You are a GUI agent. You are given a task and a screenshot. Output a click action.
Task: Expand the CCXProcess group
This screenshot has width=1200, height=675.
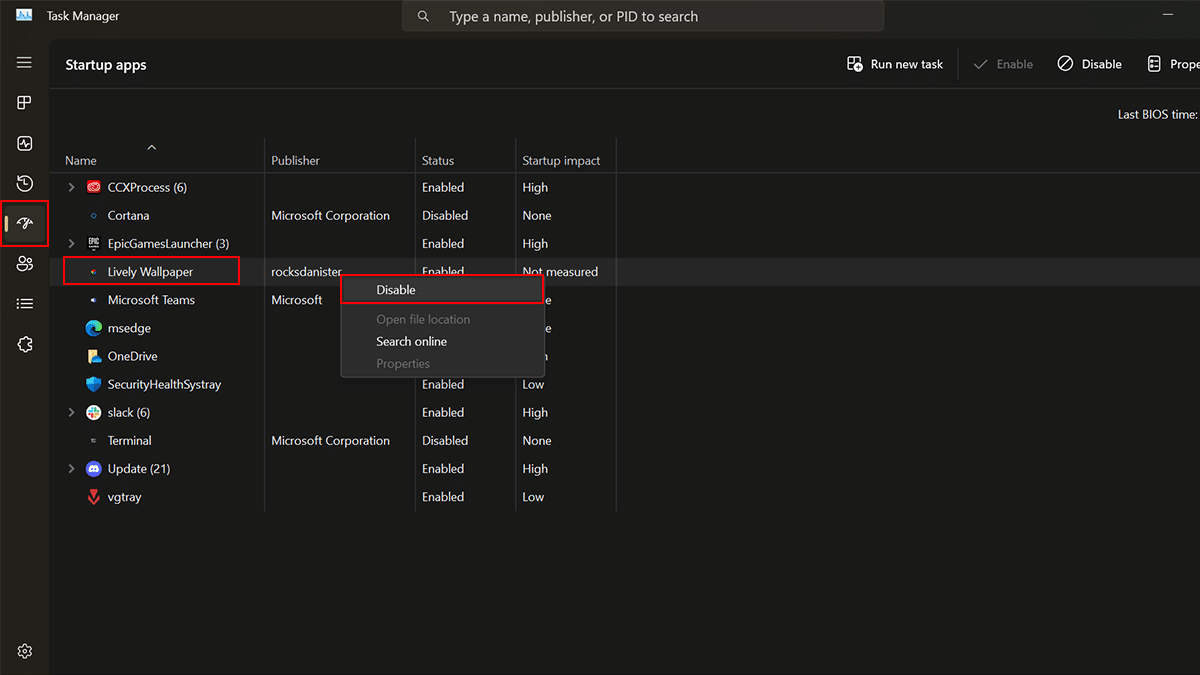71,187
